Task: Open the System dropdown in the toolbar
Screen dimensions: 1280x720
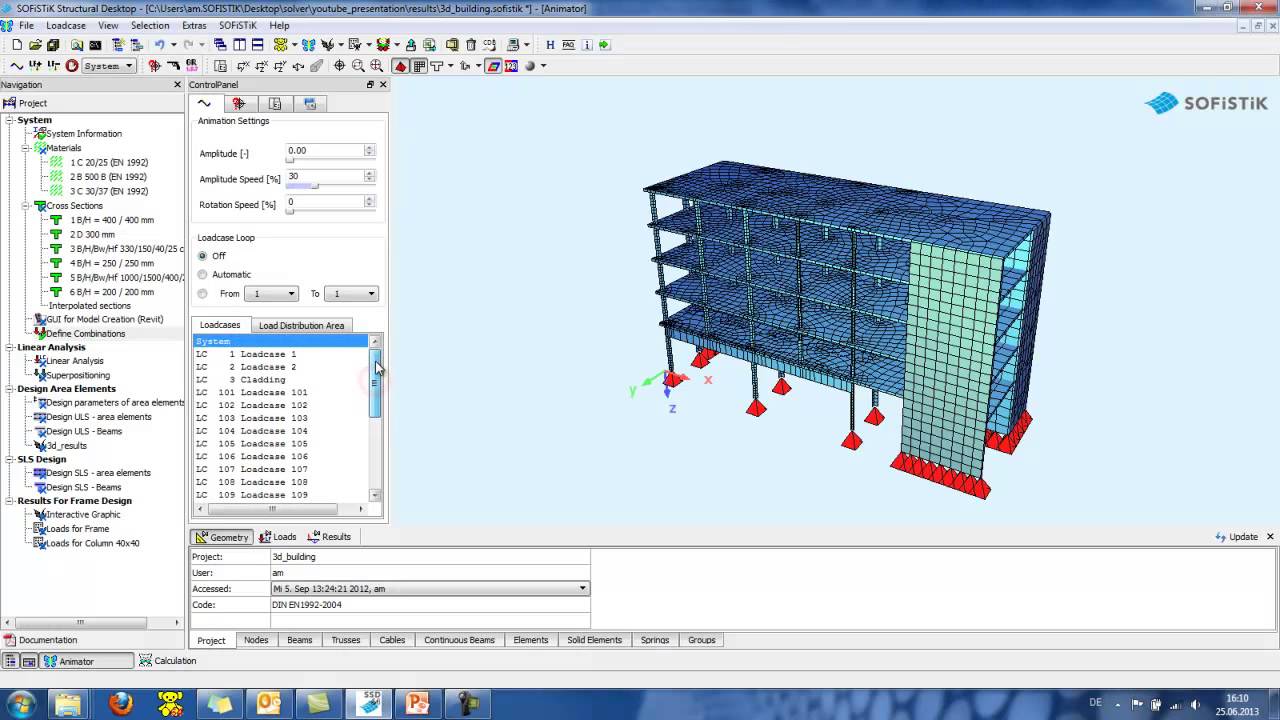Action: click(108, 66)
